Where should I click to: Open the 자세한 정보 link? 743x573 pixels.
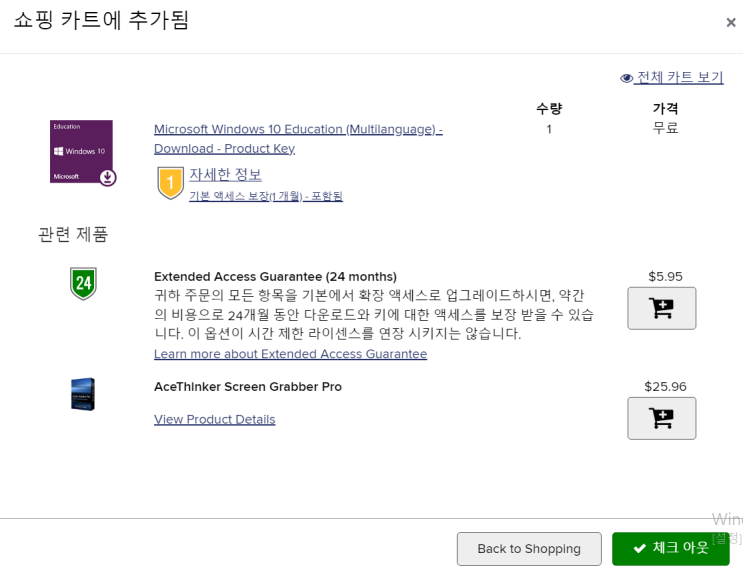pyautogui.click(x=226, y=174)
